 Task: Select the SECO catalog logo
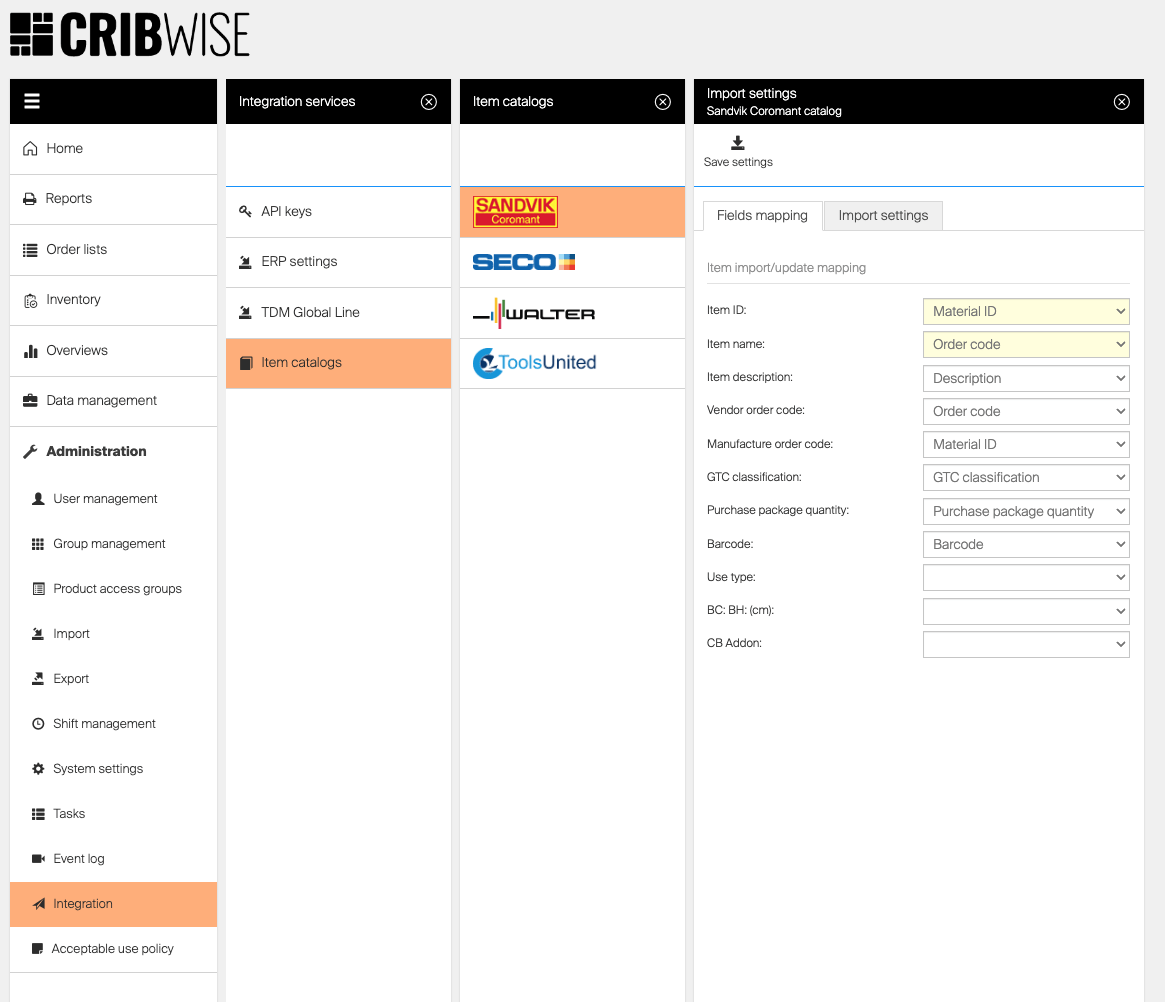tap(524, 262)
